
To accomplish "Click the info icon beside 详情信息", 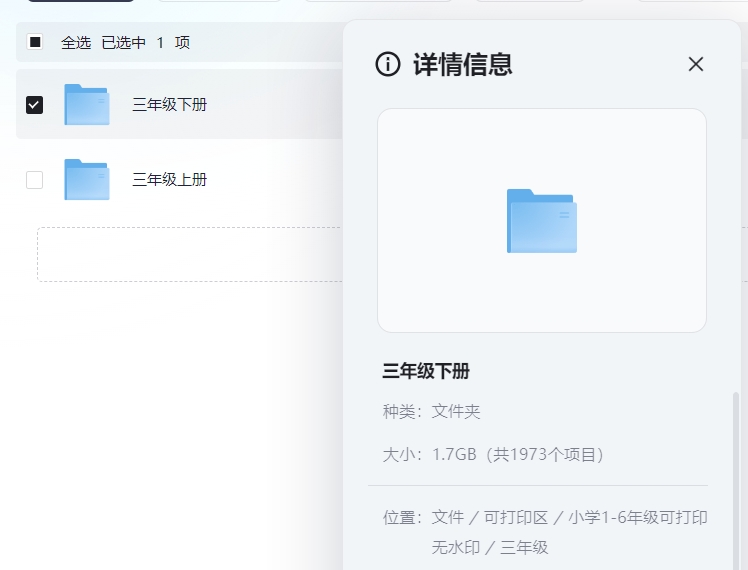I will (x=387, y=64).
